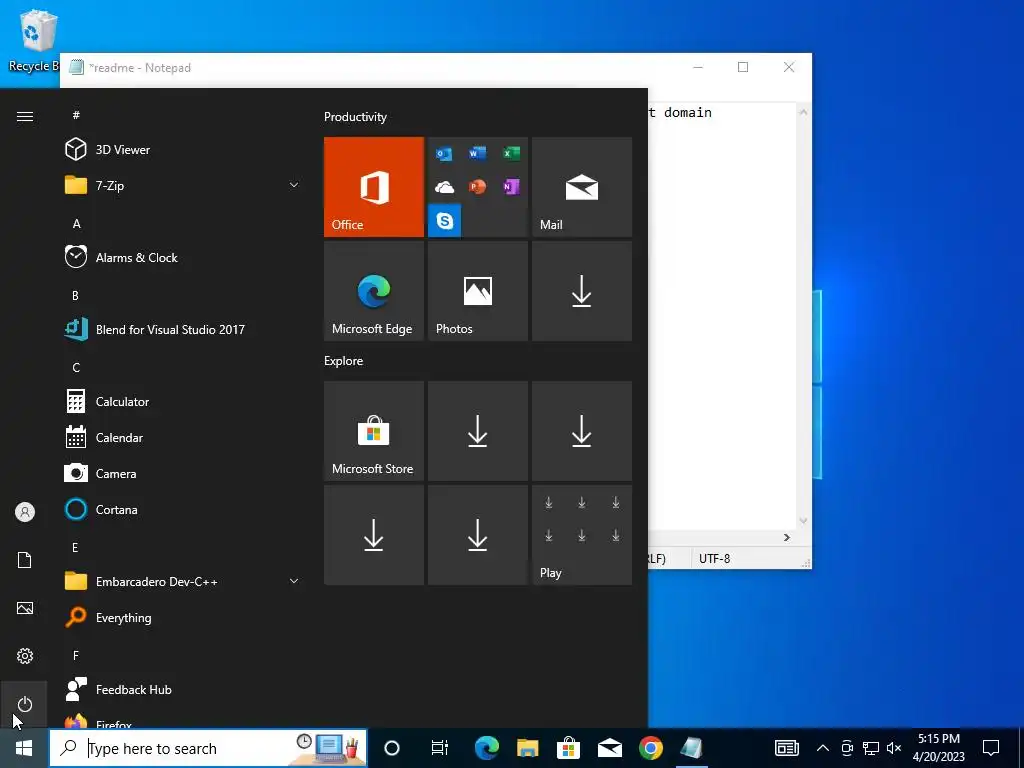This screenshot has height=768, width=1024.
Task: Open the Recycle Bin desktop icon
Action: 33,39
